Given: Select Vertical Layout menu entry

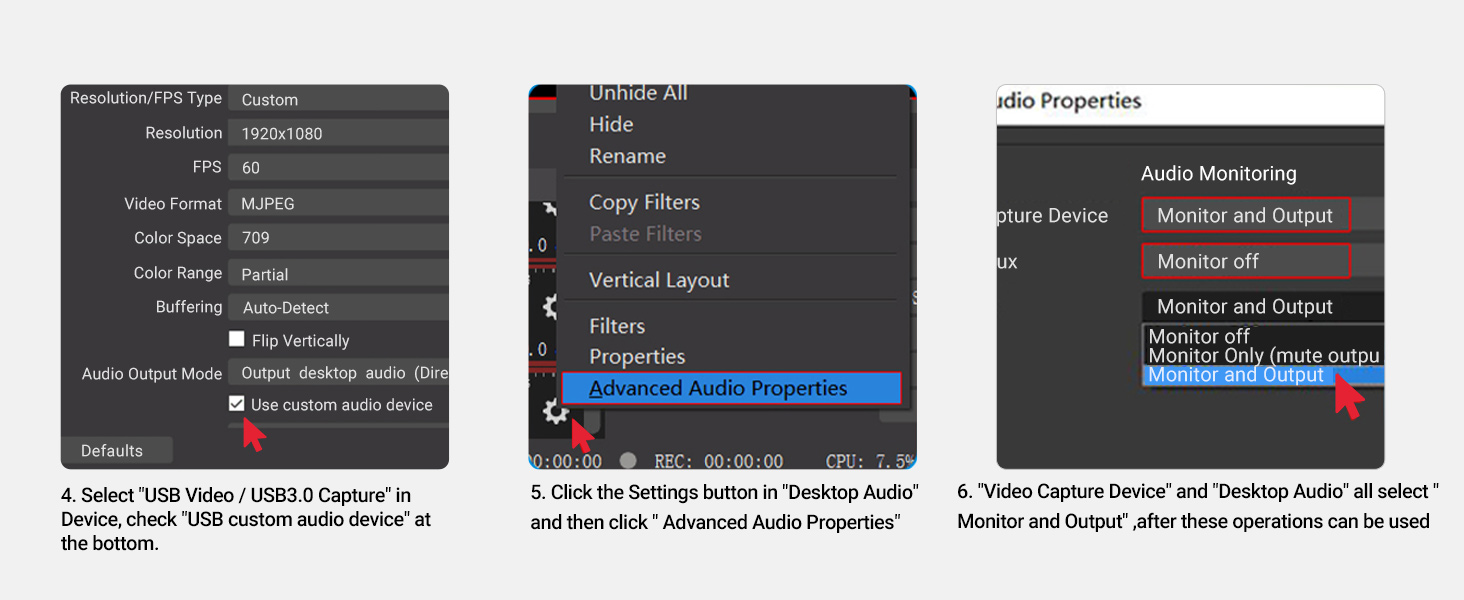Looking at the screenshot, I should tap(659, 280).
